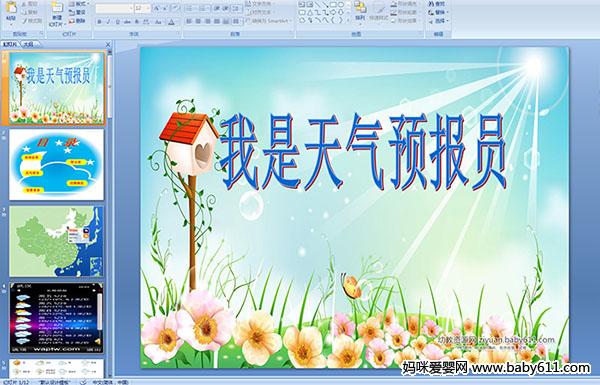Click the slide count in status bar
The width and height of the screenshot is (600, 385).
(16, 382)
